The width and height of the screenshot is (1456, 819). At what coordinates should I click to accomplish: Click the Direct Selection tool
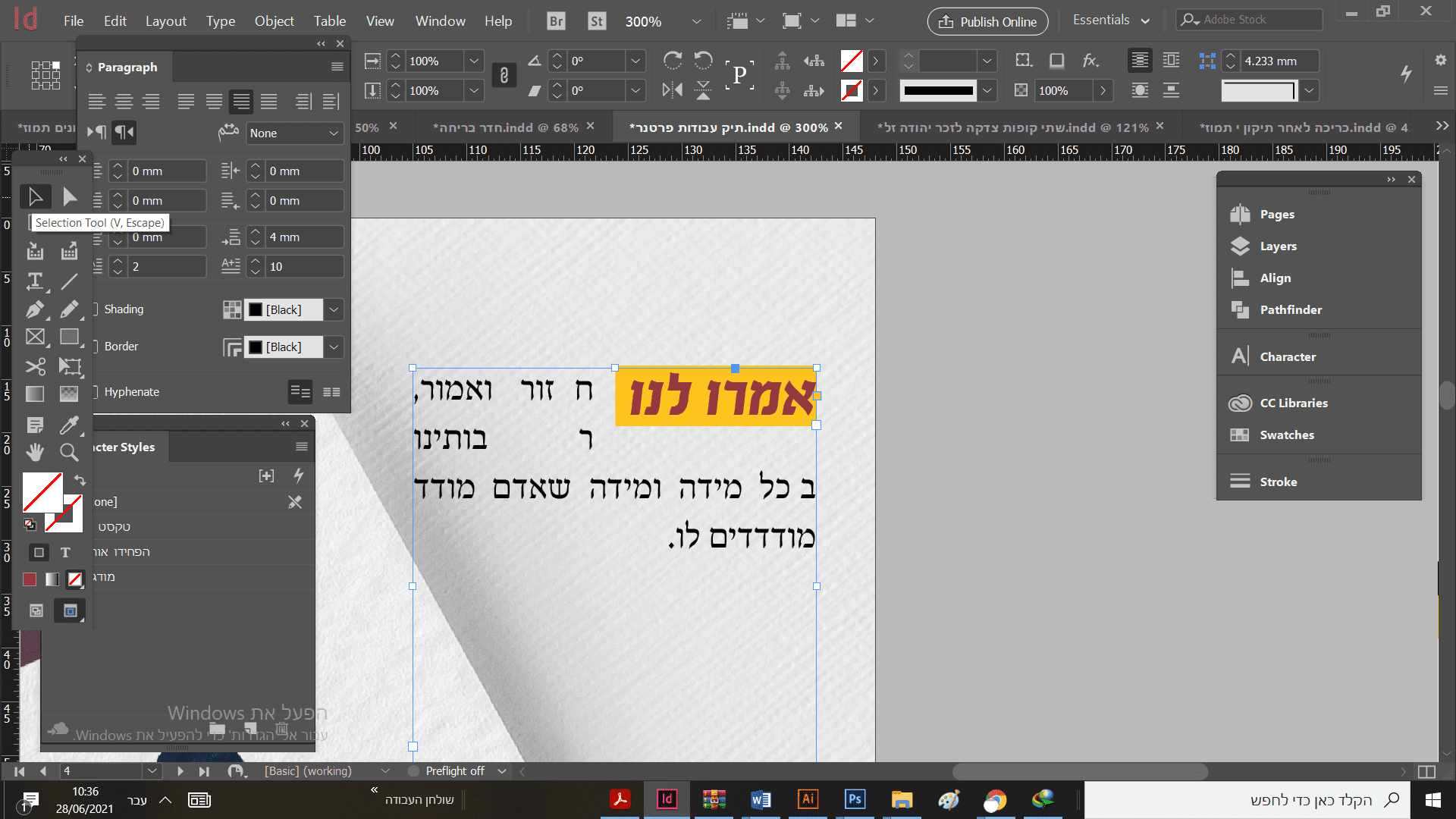tap(70, 197)
